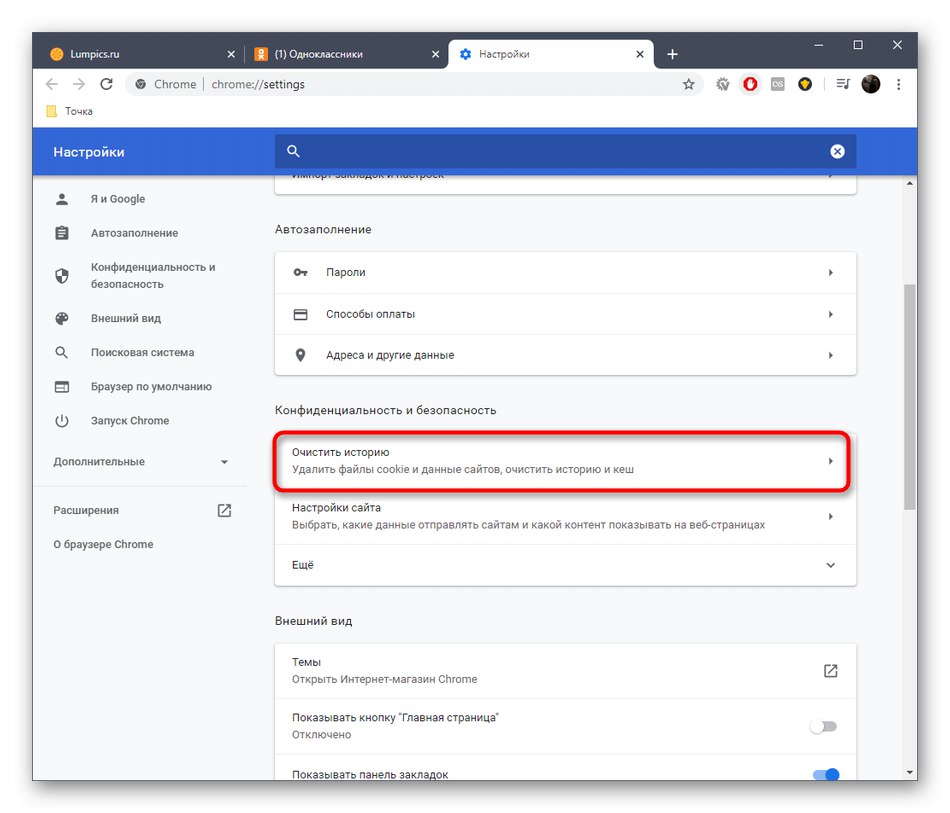This screenshot has width=950, height=813.
Task: Open new tab with plus button
Action: pyautogui.click(x=672, y=55)
